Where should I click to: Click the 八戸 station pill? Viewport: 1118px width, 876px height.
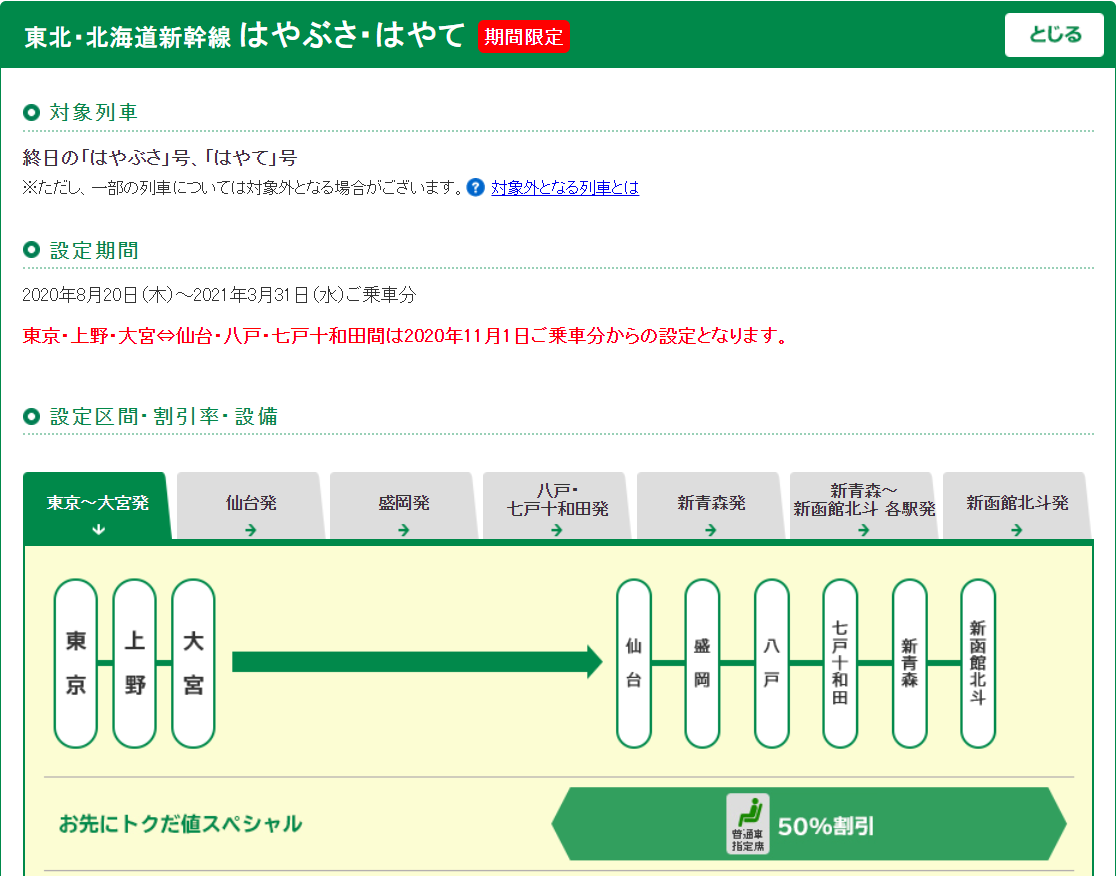click(x=771, y=663)
